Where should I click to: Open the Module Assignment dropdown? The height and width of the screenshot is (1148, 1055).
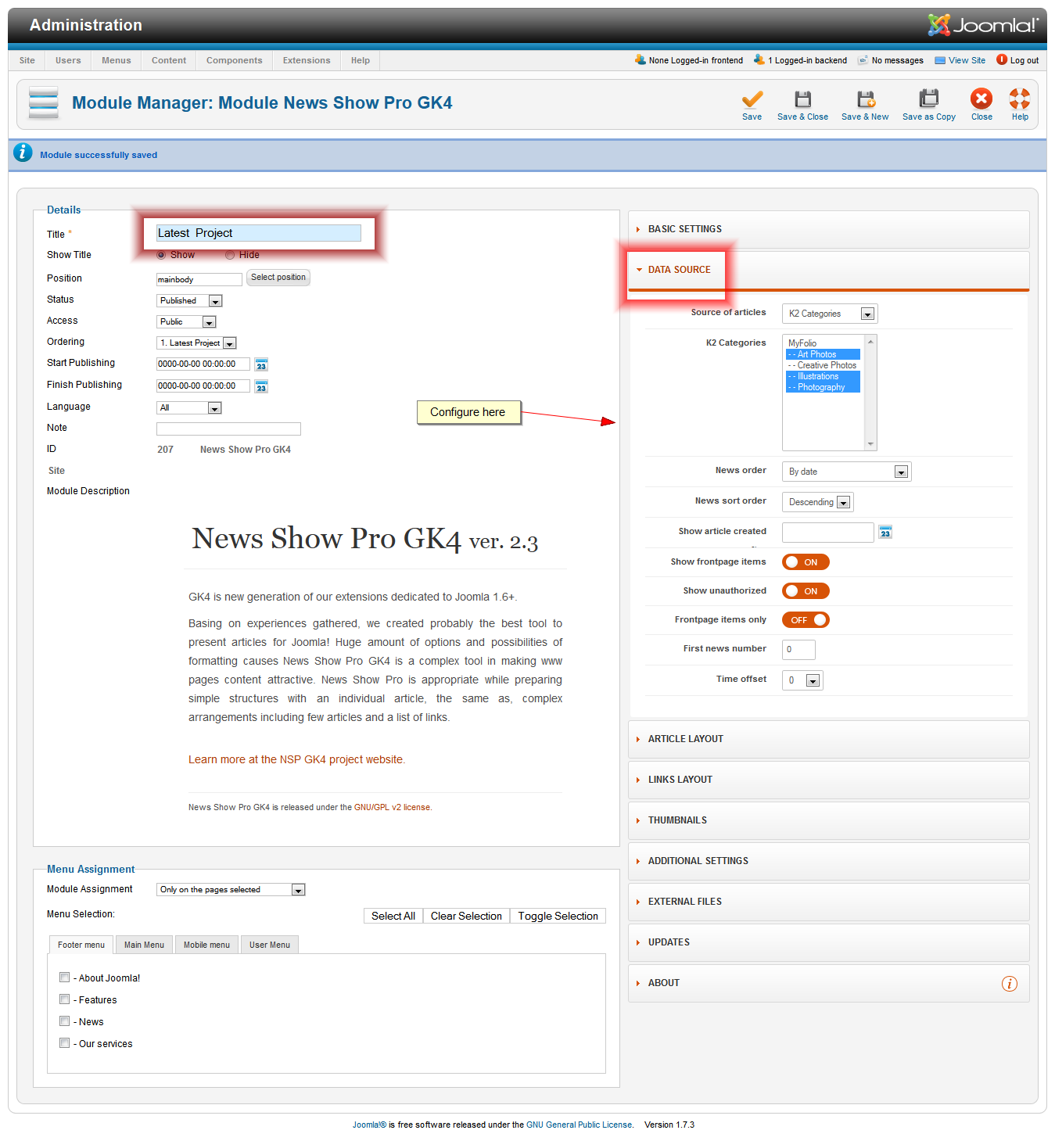pos(231,890)
